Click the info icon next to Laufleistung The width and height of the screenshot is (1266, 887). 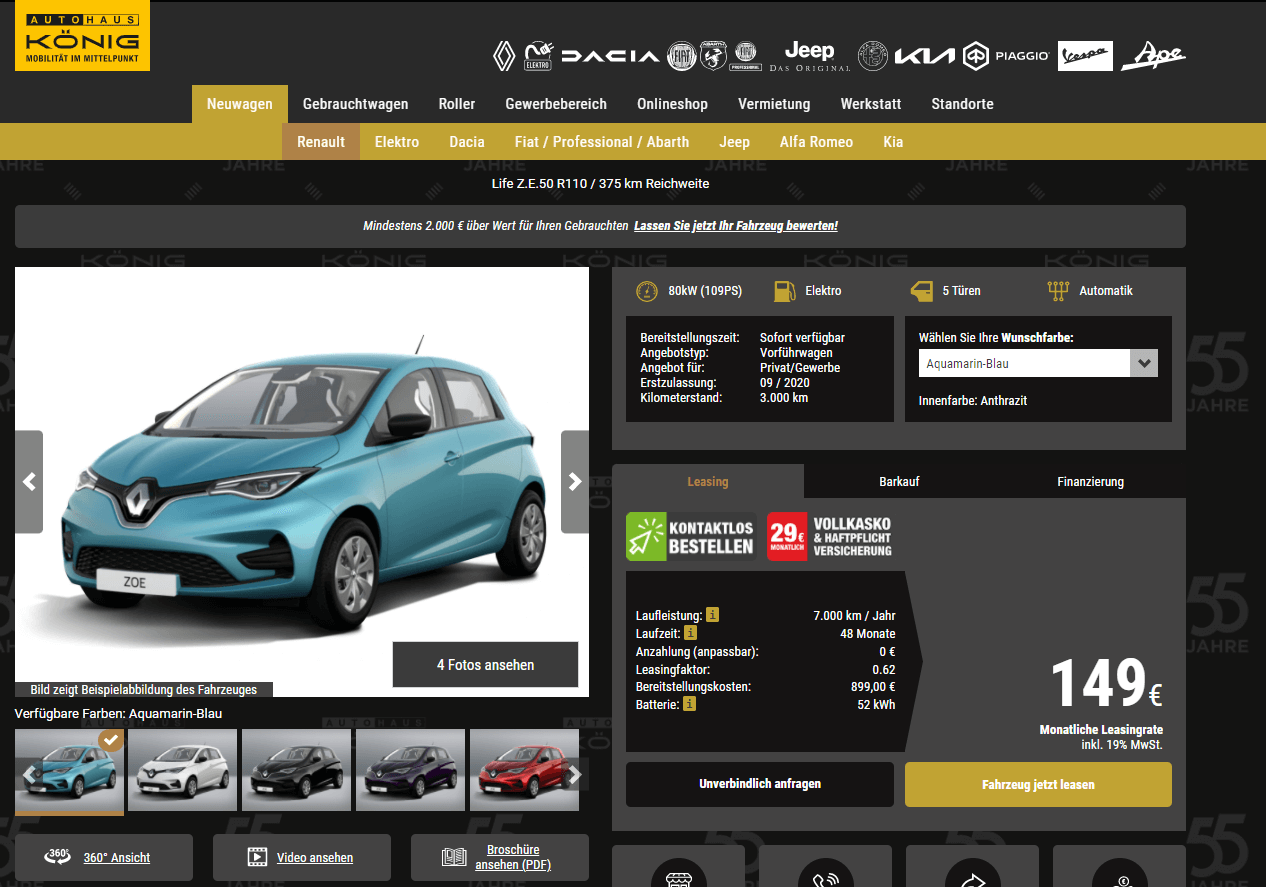click(x=712, y=615)
